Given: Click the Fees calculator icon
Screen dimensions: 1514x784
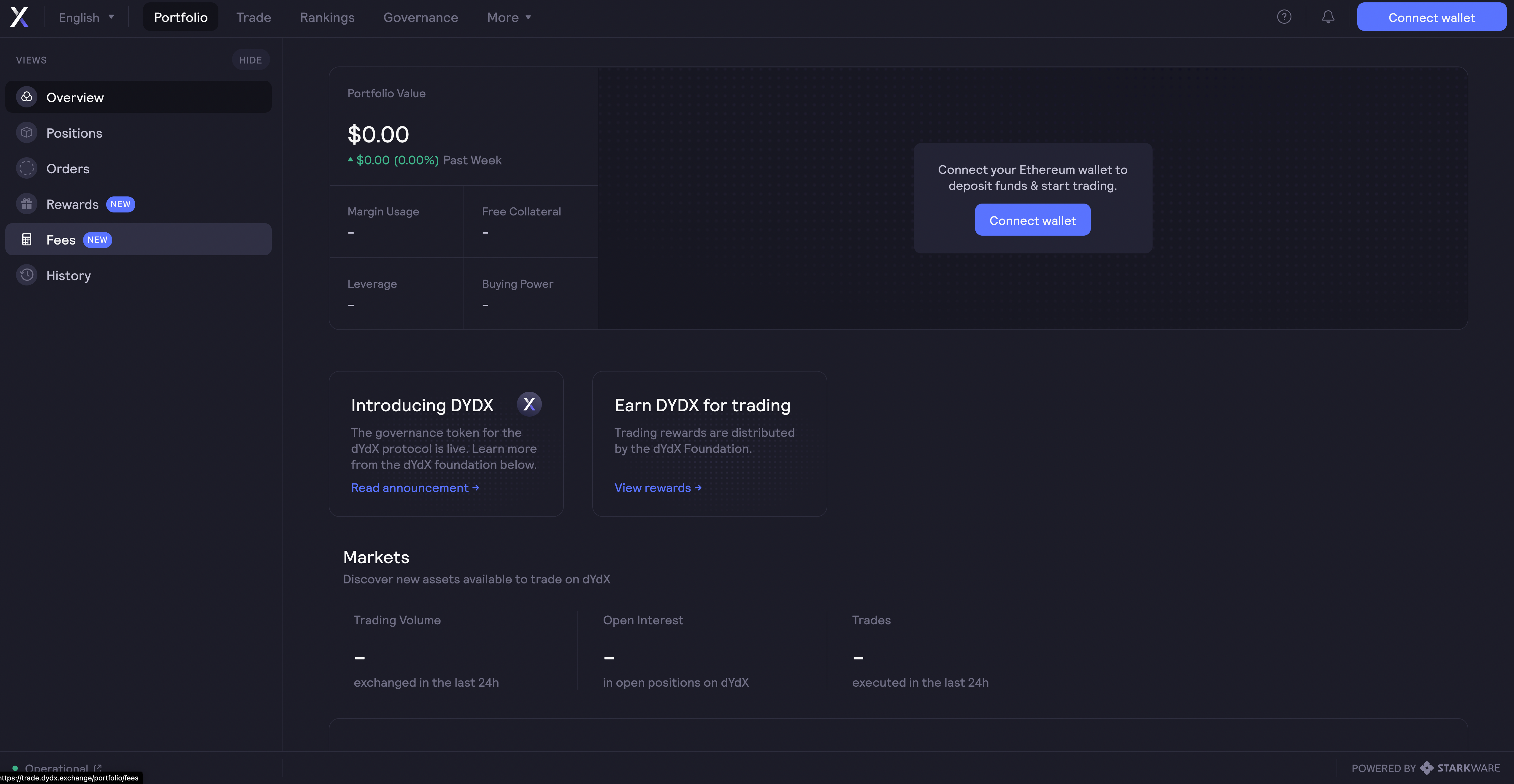Looking at the screenshot, I should tap(26, 239).
